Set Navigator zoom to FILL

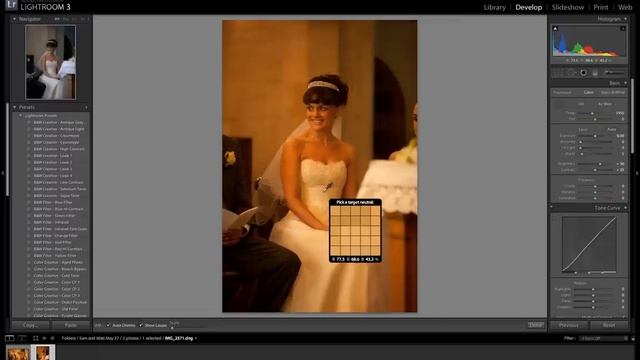66,19
